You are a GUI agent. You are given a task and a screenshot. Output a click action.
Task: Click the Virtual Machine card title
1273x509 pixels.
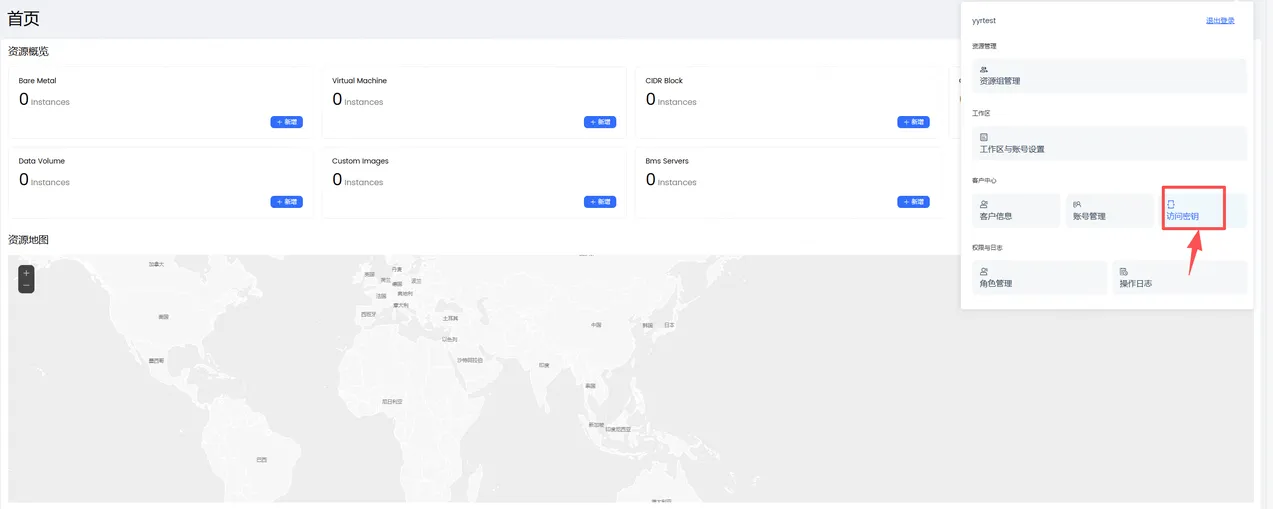[360, 81]
